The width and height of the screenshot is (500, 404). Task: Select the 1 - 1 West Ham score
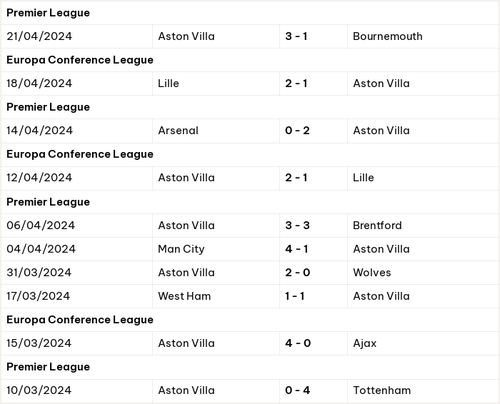[295, 296]
